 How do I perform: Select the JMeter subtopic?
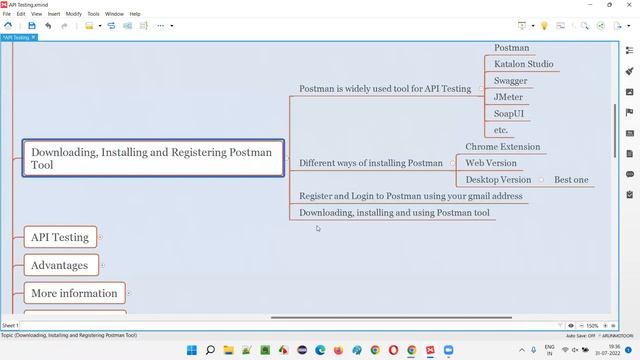coord(508,97)
